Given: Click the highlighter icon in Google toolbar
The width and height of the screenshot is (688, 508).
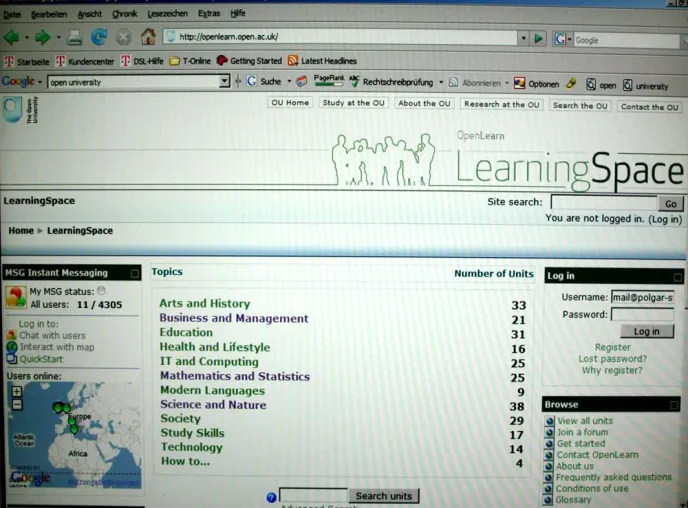Looking at the screenshot, I should [x=571, y=83].
